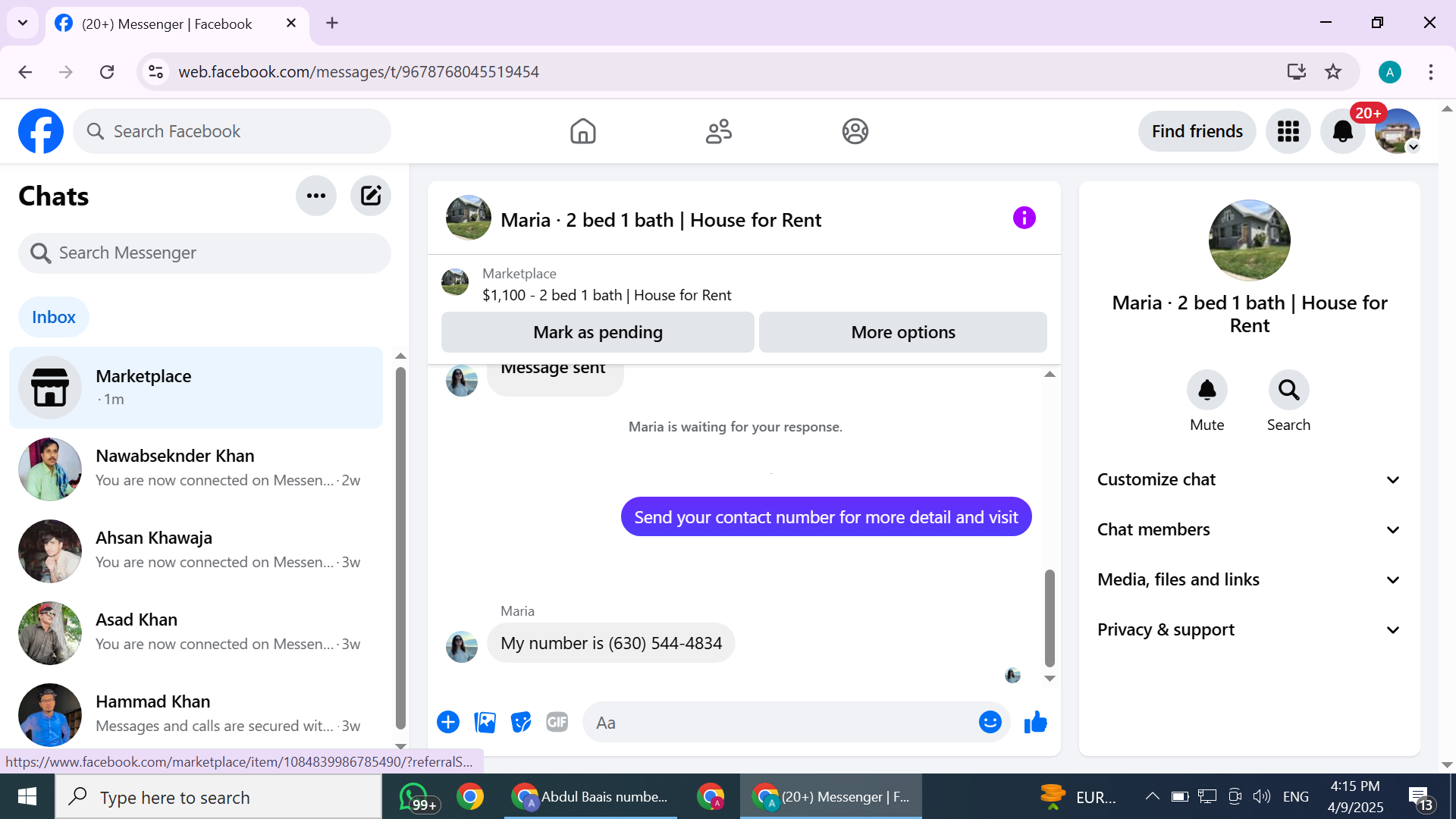Open the emoji picker in message box
The height and width of the screenshot is (819, 1456).
coord(990,722)
